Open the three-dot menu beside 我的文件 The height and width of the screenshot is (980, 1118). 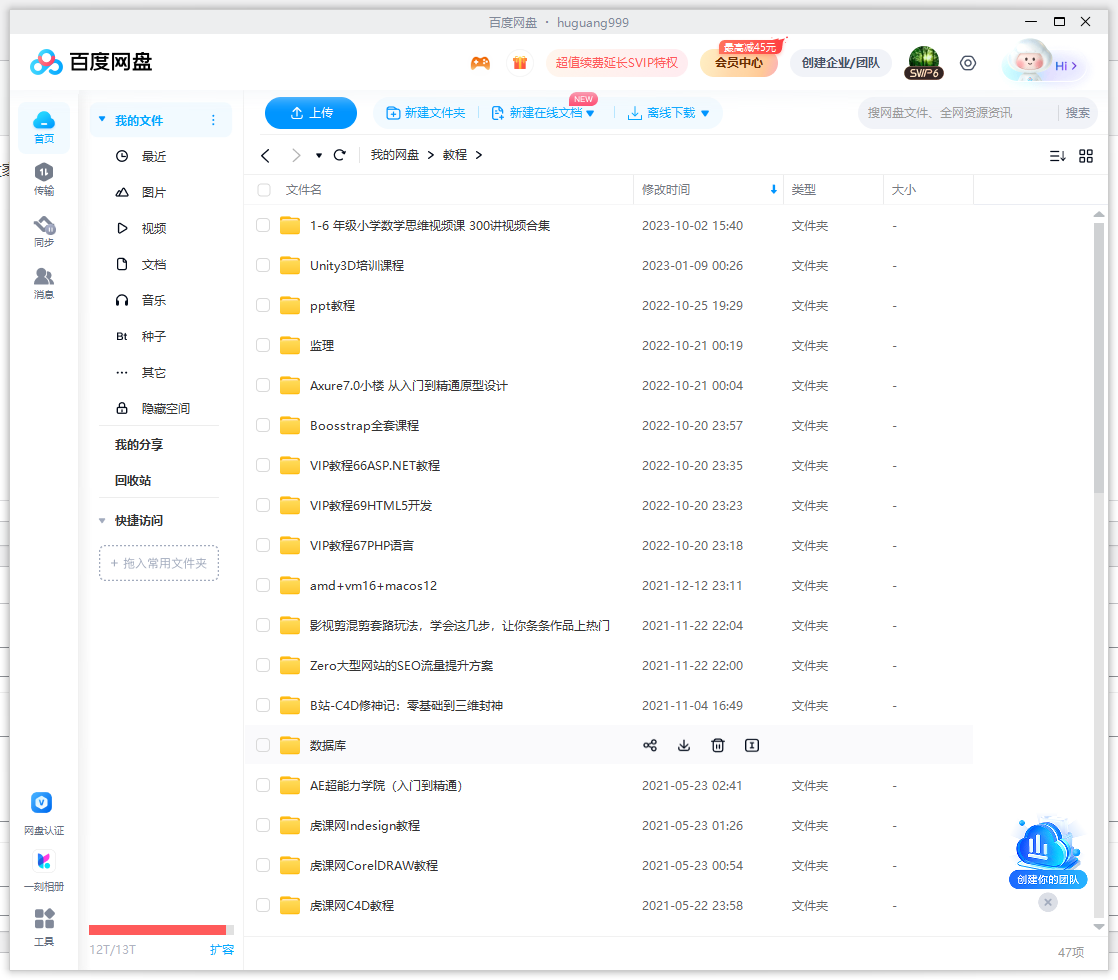(213, 120)
